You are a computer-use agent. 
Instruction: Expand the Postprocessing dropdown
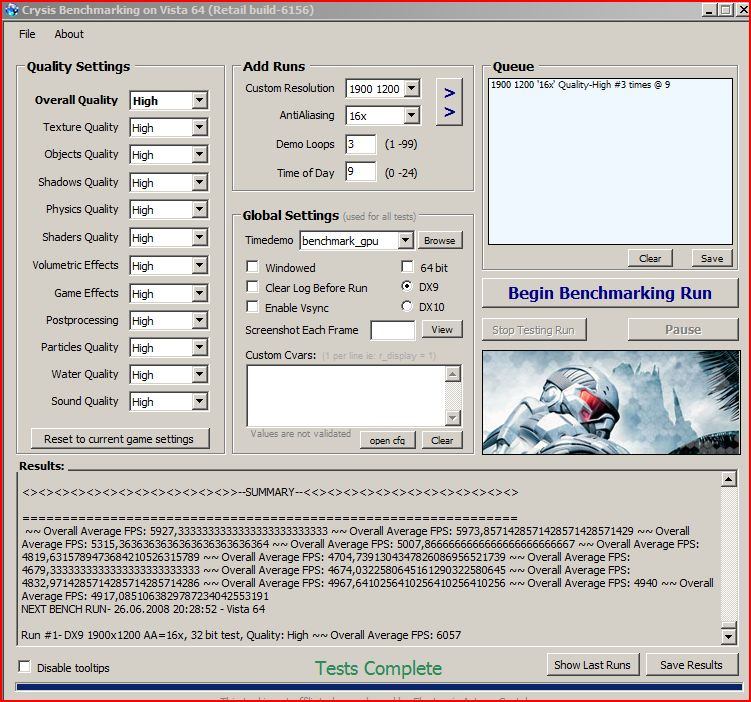(199, 320)
